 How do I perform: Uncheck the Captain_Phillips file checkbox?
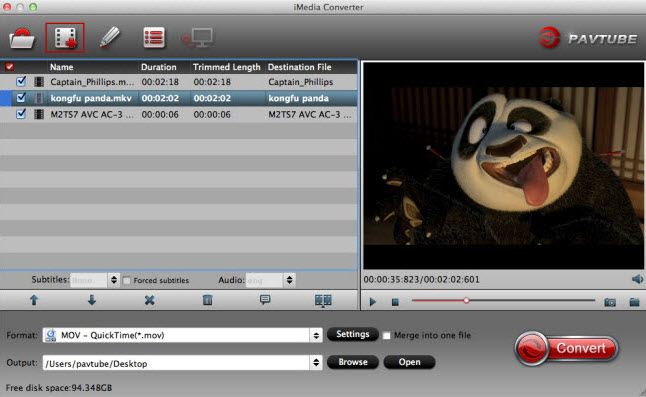coord(21,81)
